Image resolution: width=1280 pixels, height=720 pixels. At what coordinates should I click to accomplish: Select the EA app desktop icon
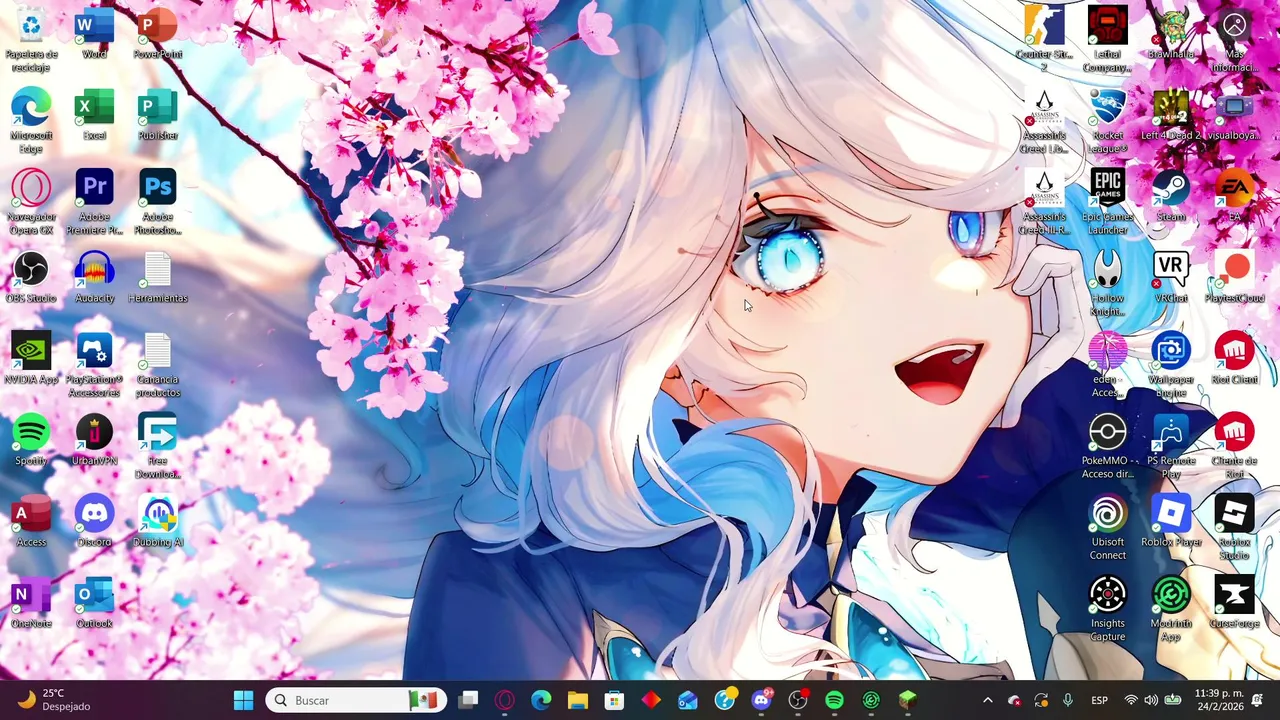(1234, 194)
